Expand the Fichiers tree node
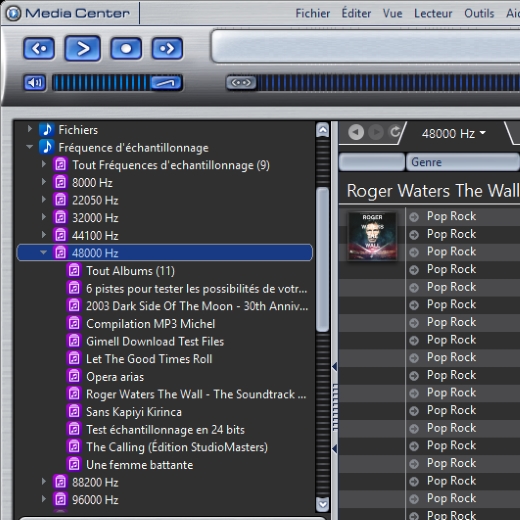Viewport: 520px width, 520px height. pyautogui.click(x=30, y=129)
